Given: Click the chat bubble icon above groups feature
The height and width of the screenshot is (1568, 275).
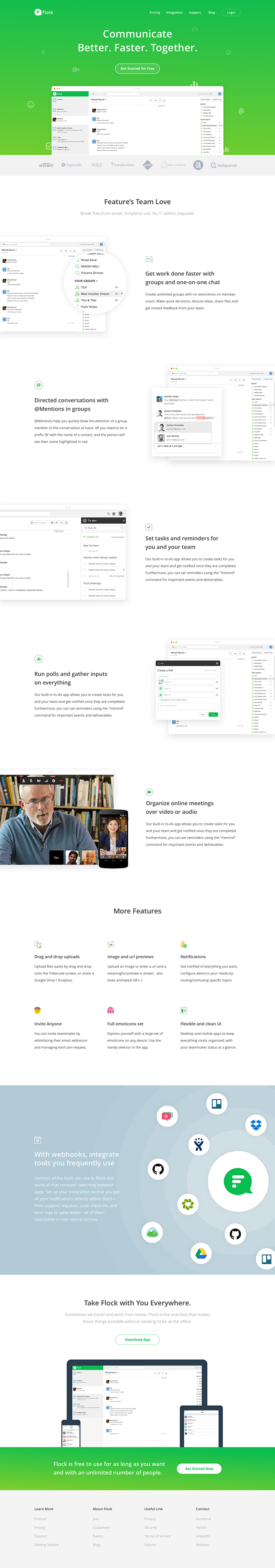Looking at the screenshot, I should pos(148,259).
